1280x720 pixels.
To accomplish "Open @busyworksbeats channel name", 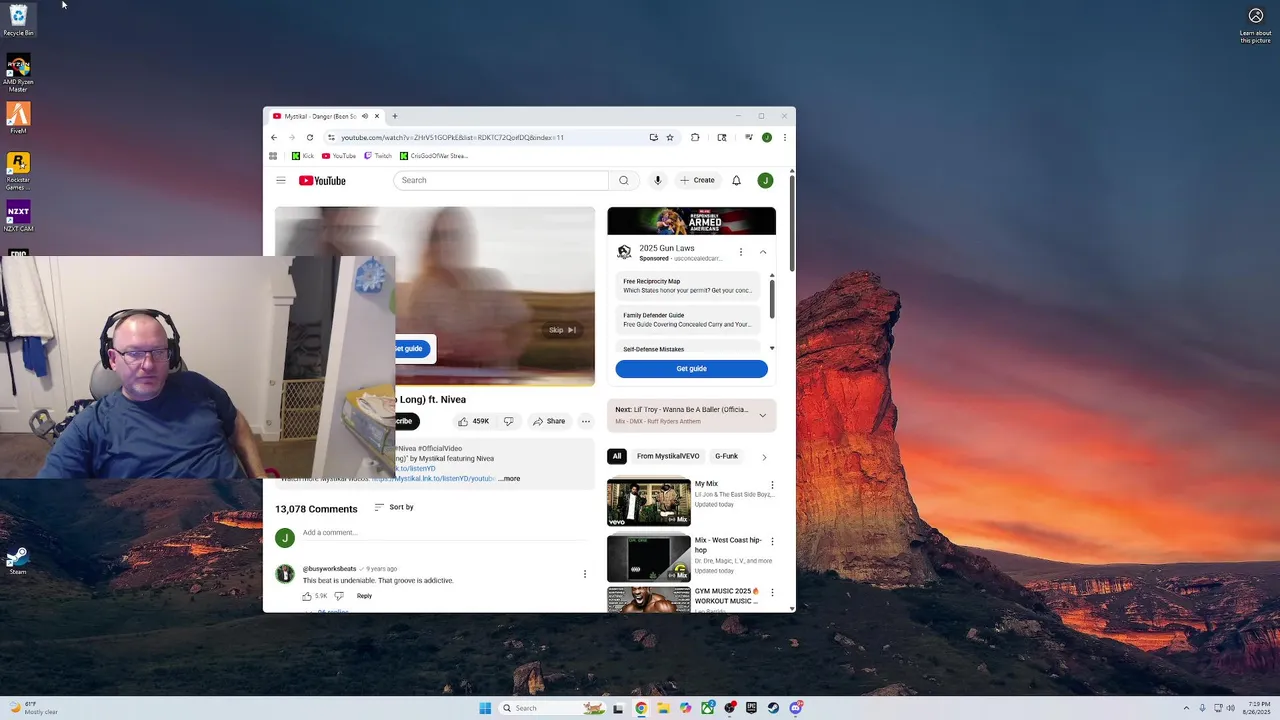I will click(x=329, y=569).
